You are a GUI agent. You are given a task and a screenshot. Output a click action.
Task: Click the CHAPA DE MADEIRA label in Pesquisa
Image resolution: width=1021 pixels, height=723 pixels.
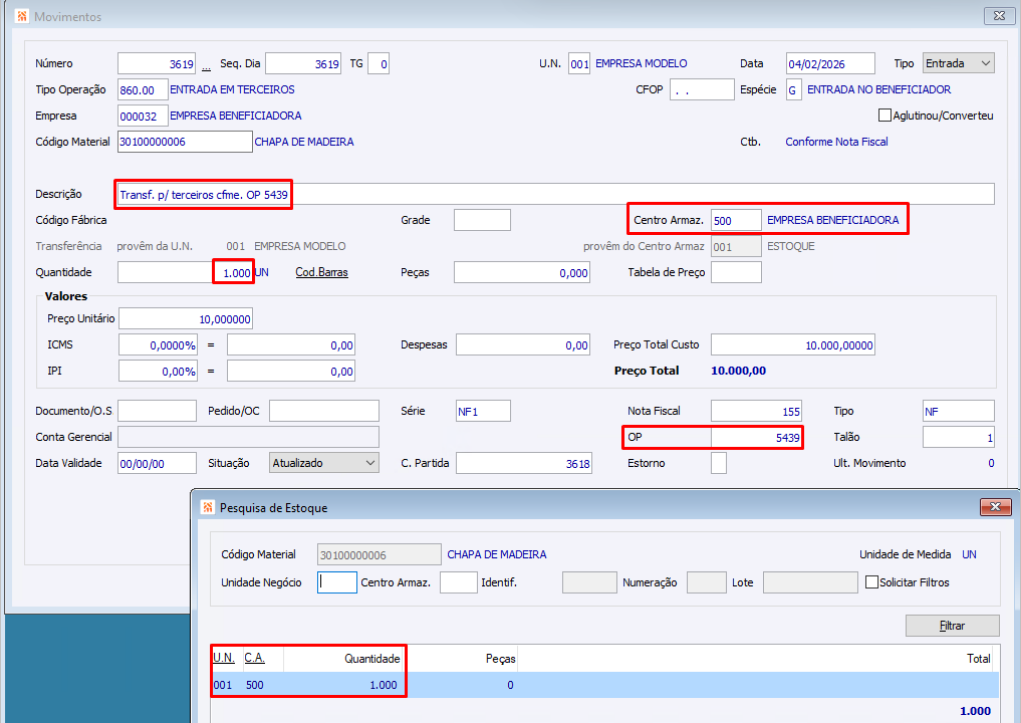tap(497, 554)
